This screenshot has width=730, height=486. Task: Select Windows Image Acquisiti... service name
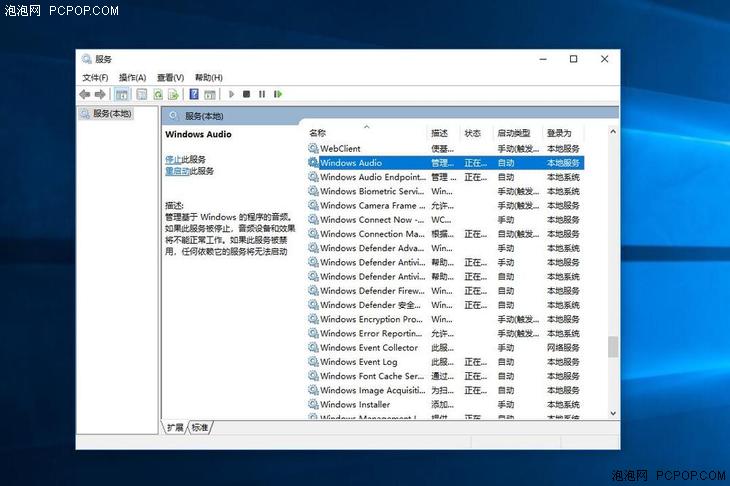(x=373, y=390)
